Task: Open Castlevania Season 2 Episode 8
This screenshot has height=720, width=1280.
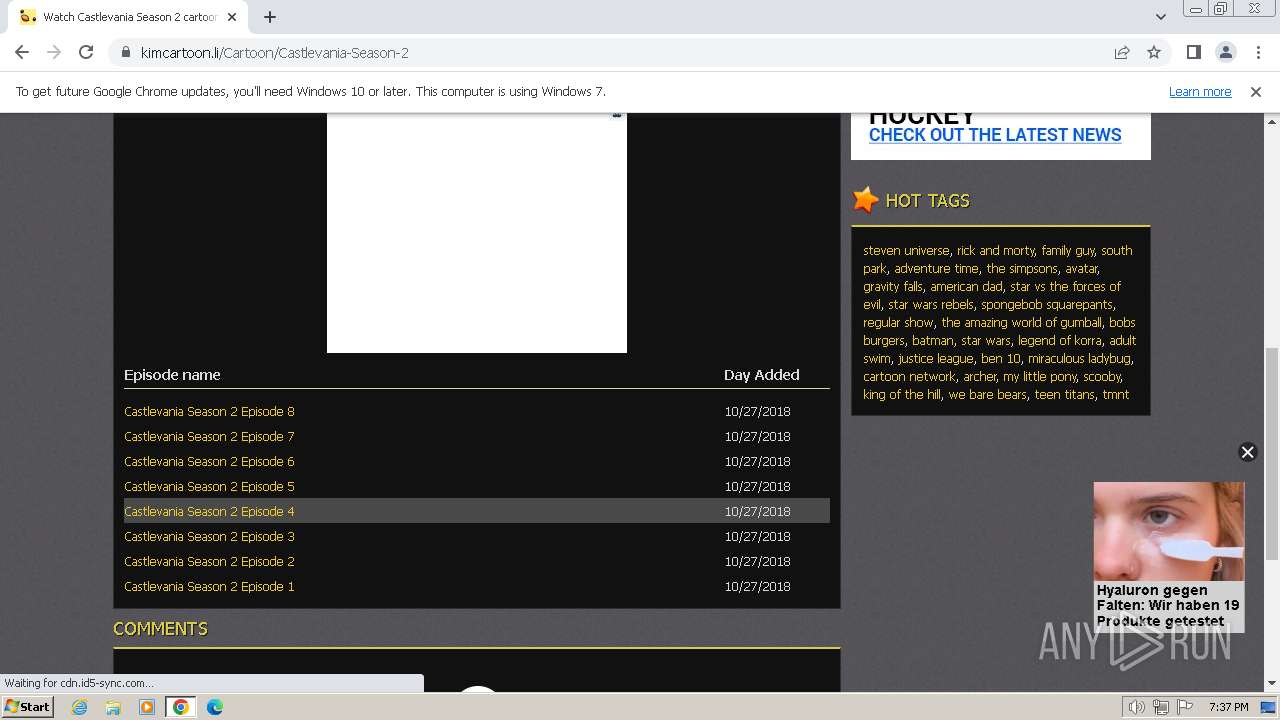Action: (209, 412)
